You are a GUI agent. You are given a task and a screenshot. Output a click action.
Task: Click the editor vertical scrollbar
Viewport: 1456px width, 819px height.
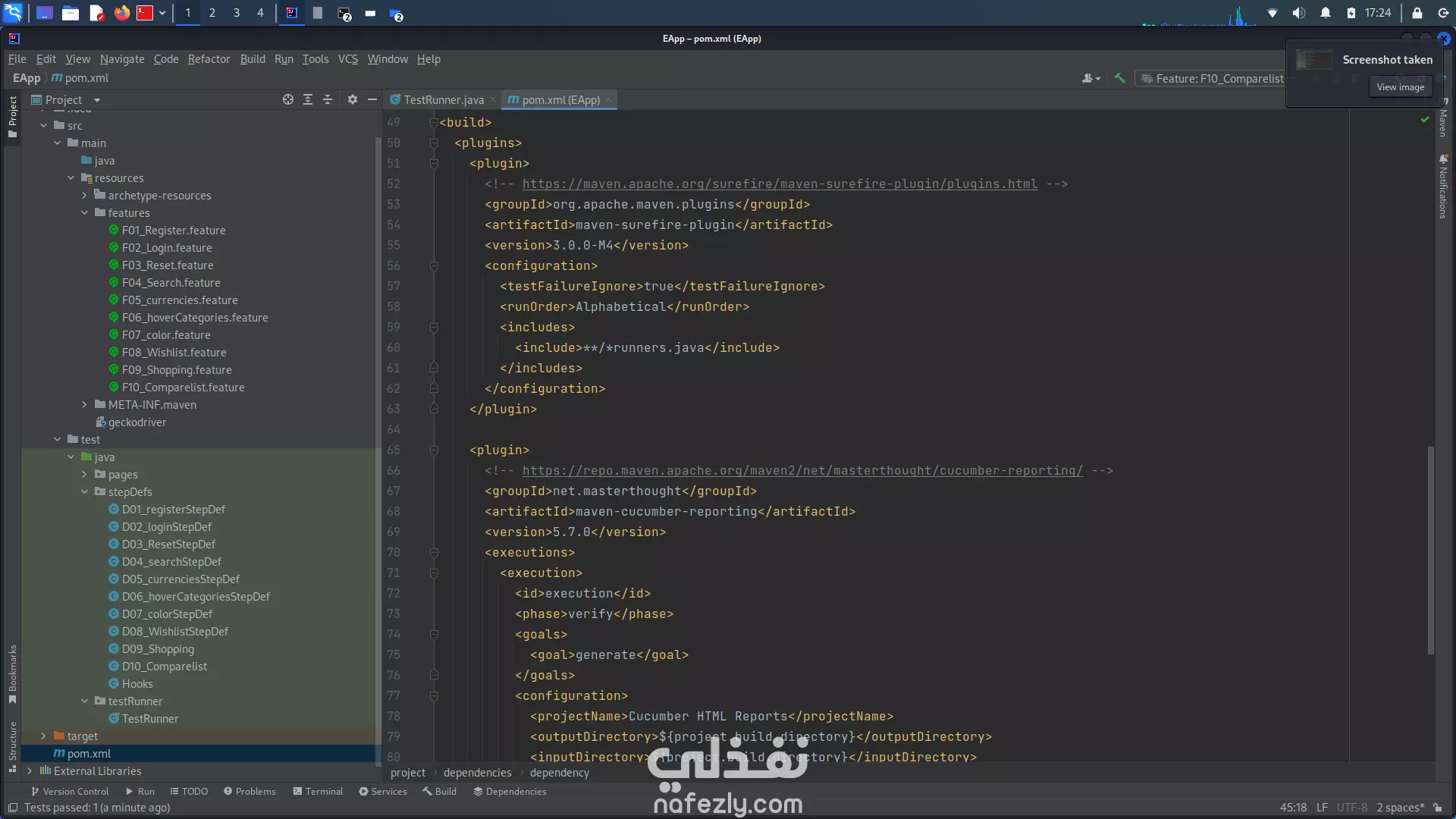tap(1430, 550)
